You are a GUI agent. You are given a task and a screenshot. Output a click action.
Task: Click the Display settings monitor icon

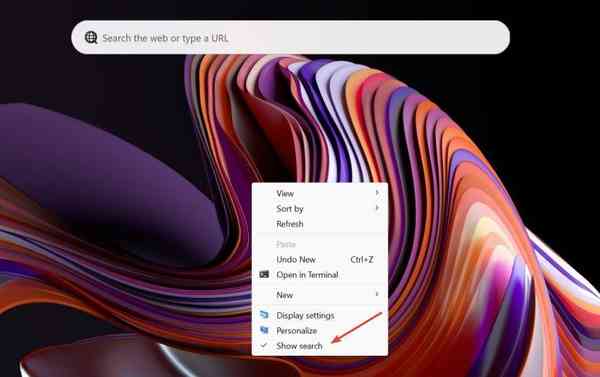coord(264,315)
